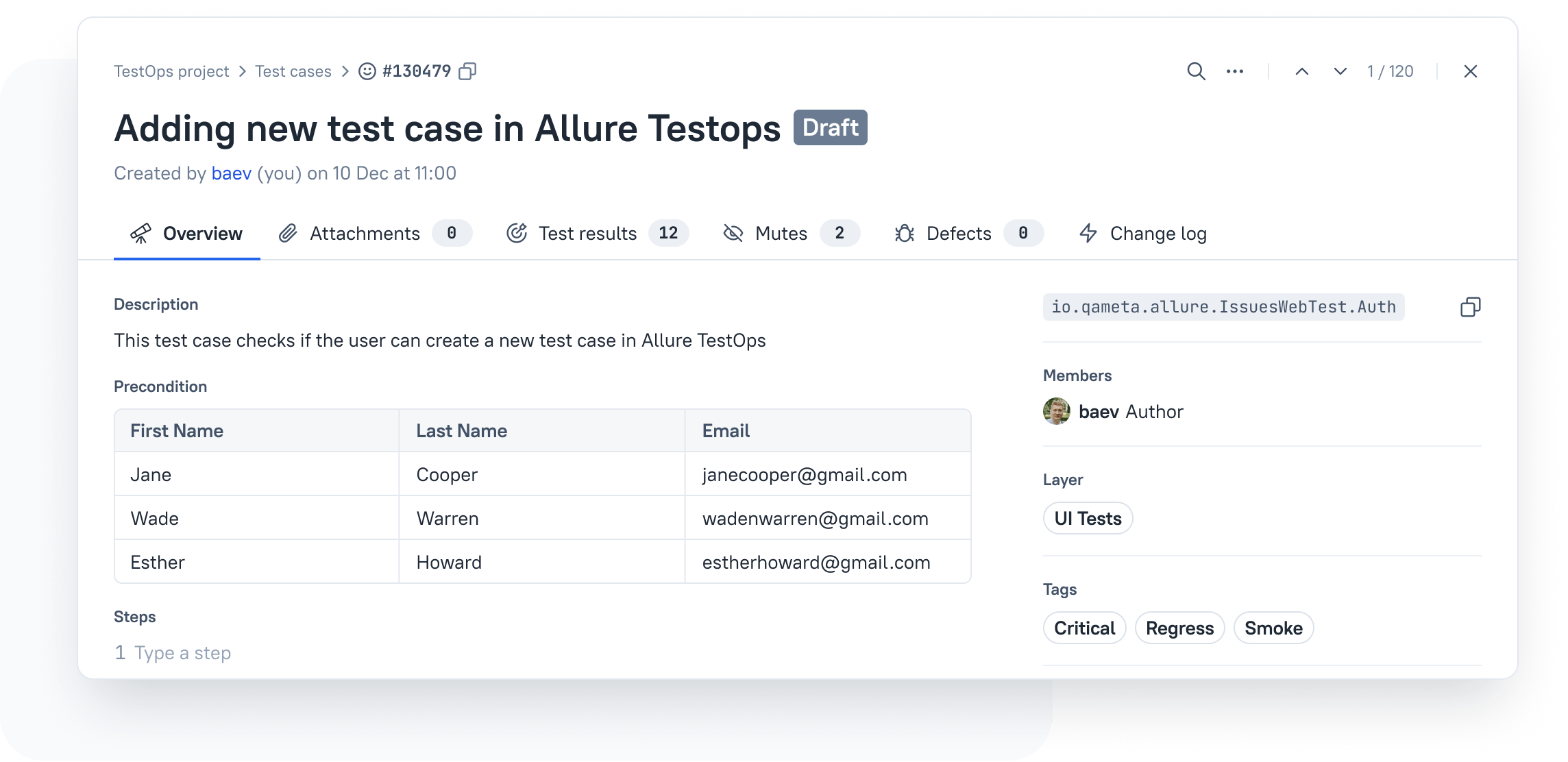Click the Type a step input field
This screenshot has height=762, width=1568.
coord(182,652)
